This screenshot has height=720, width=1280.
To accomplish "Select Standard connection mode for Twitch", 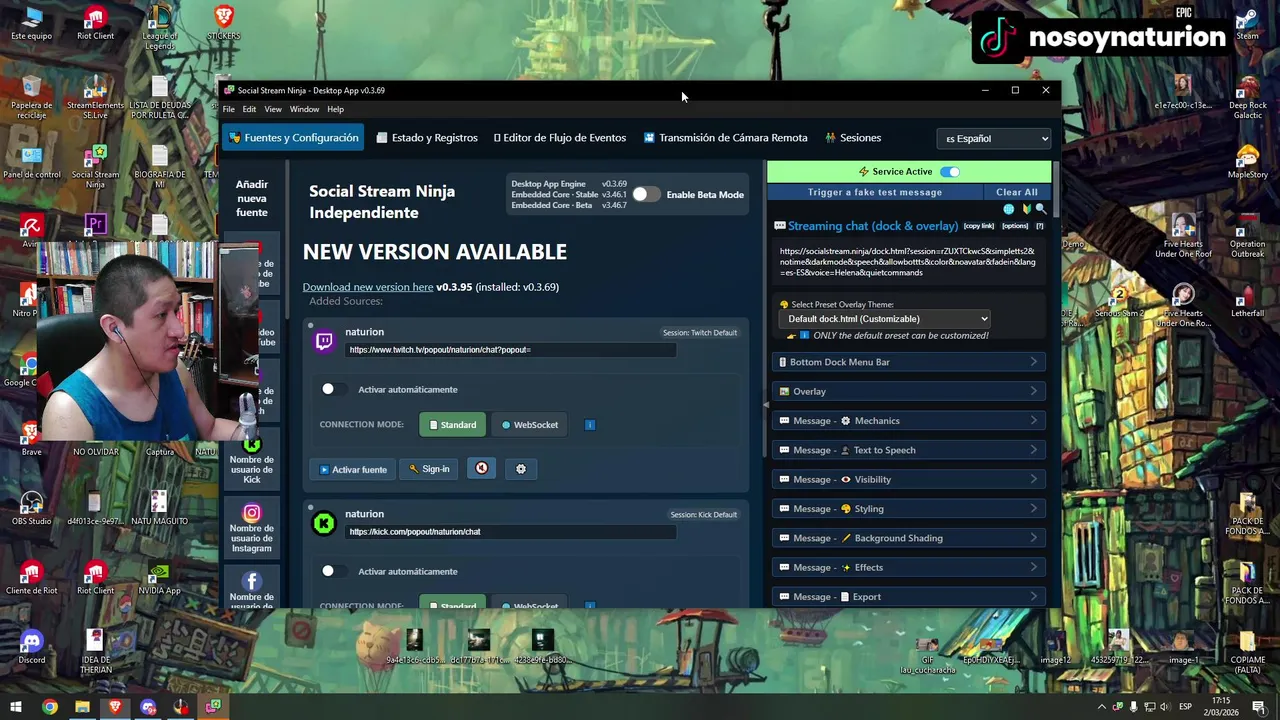I will [452, 425].
